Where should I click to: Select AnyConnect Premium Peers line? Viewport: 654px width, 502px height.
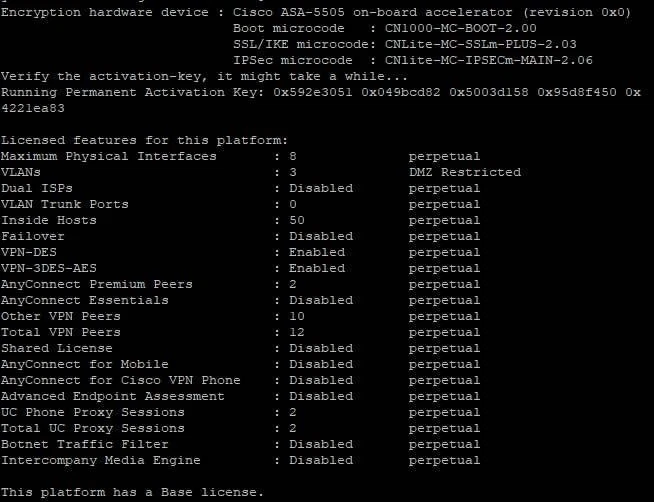point(240,284)
